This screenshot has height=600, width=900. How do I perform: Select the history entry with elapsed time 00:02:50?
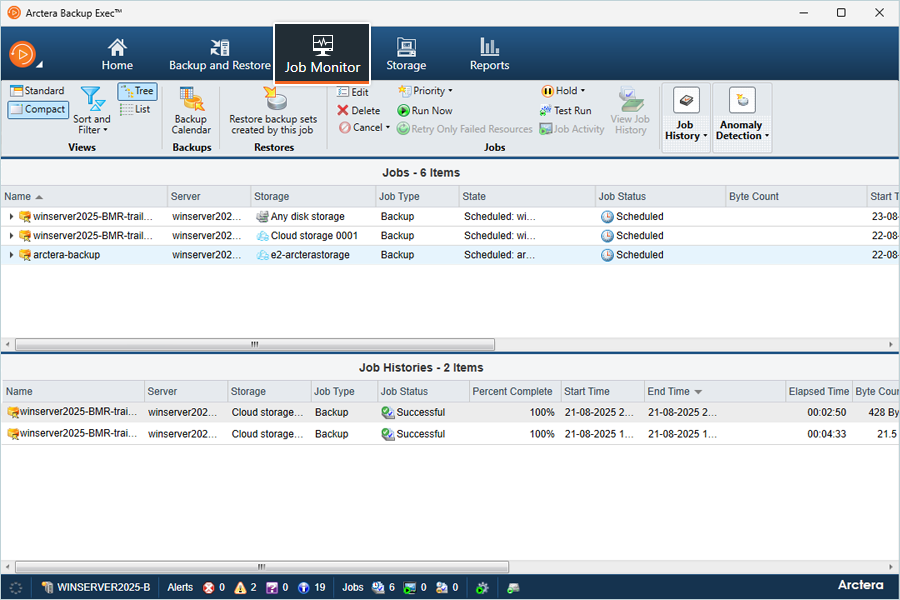tap(450, 412)
